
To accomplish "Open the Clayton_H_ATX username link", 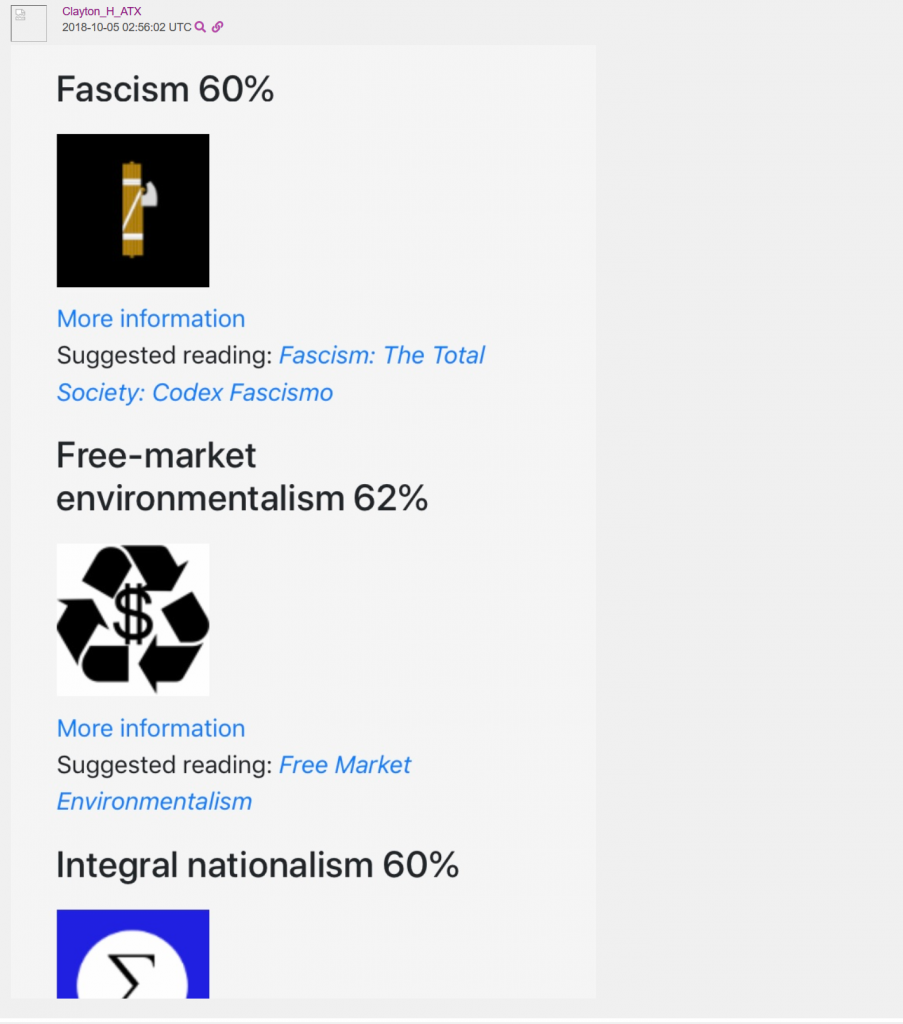I will tap(101, 11).
